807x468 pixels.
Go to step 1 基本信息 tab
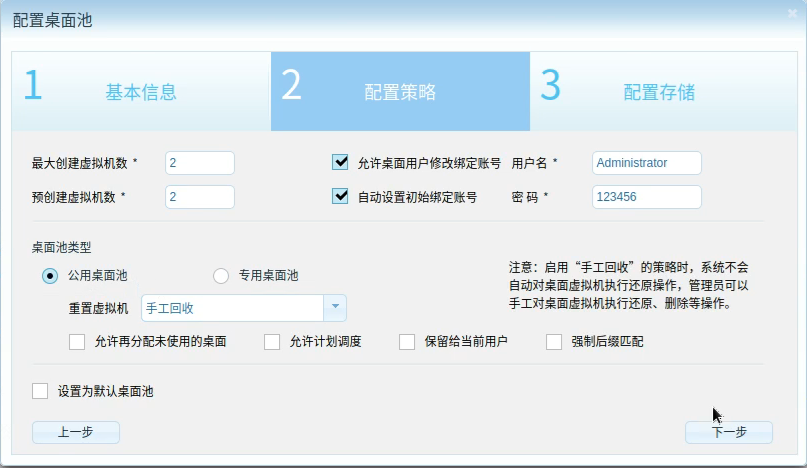pos(141,91)
